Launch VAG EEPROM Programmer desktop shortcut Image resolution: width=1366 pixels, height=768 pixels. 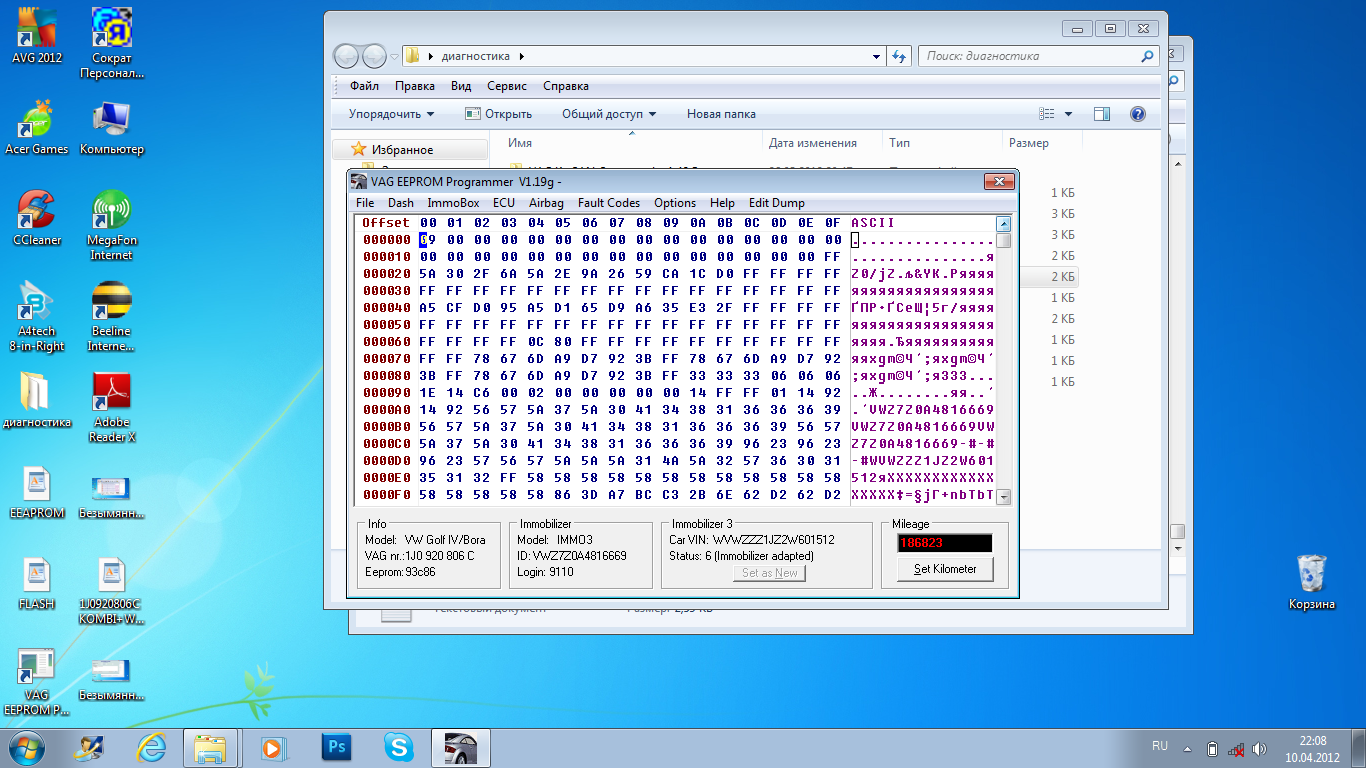pyautogui.click(x=37, y=681)
